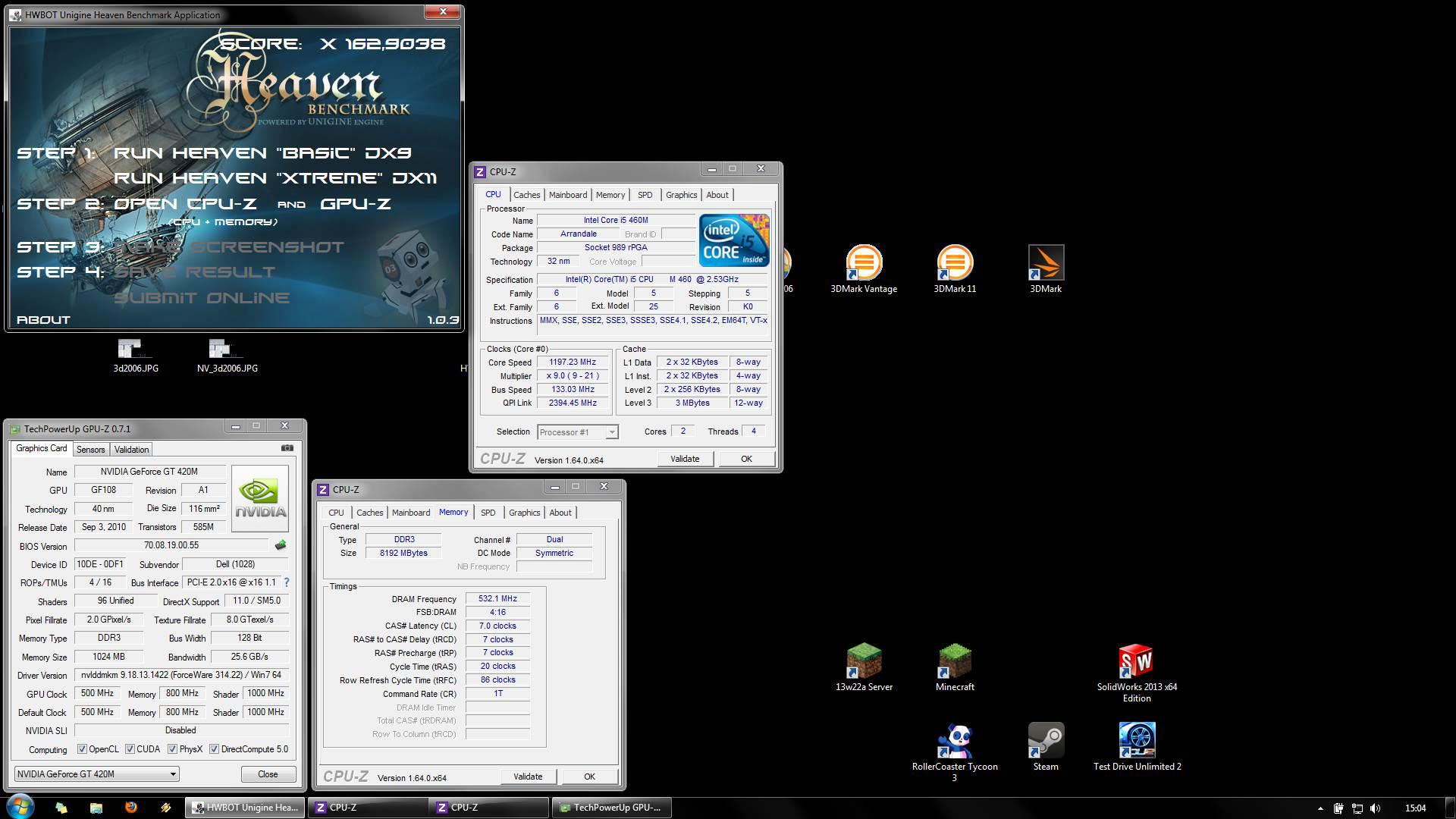Open About tab in CPU-Z memory window
This screenshot has width=1456, height=819.
pos(560,513)
